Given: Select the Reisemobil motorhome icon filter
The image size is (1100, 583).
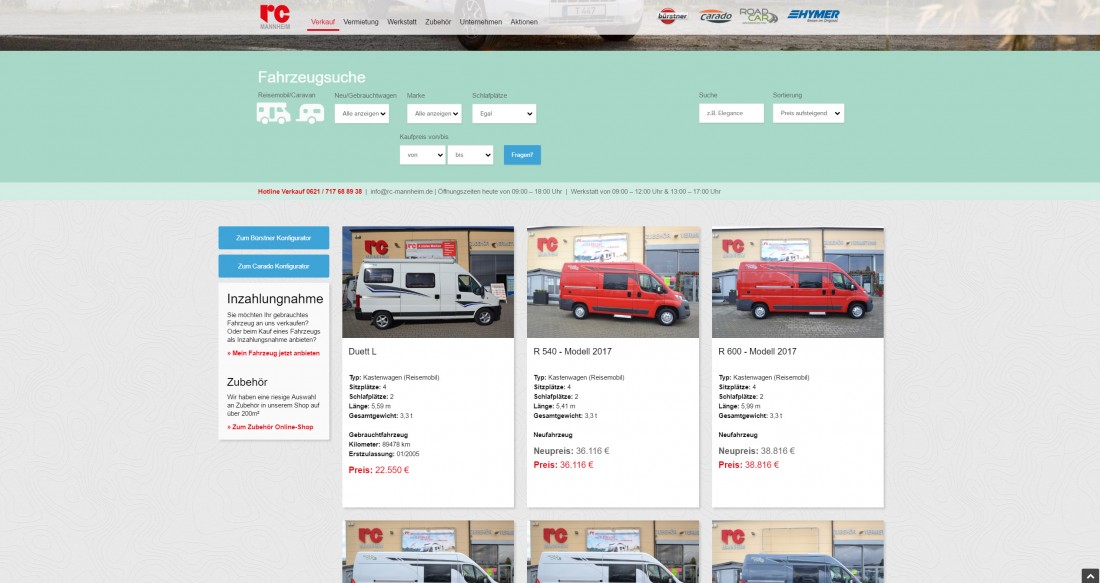Looking at the screenshot, I should (274, 114).
